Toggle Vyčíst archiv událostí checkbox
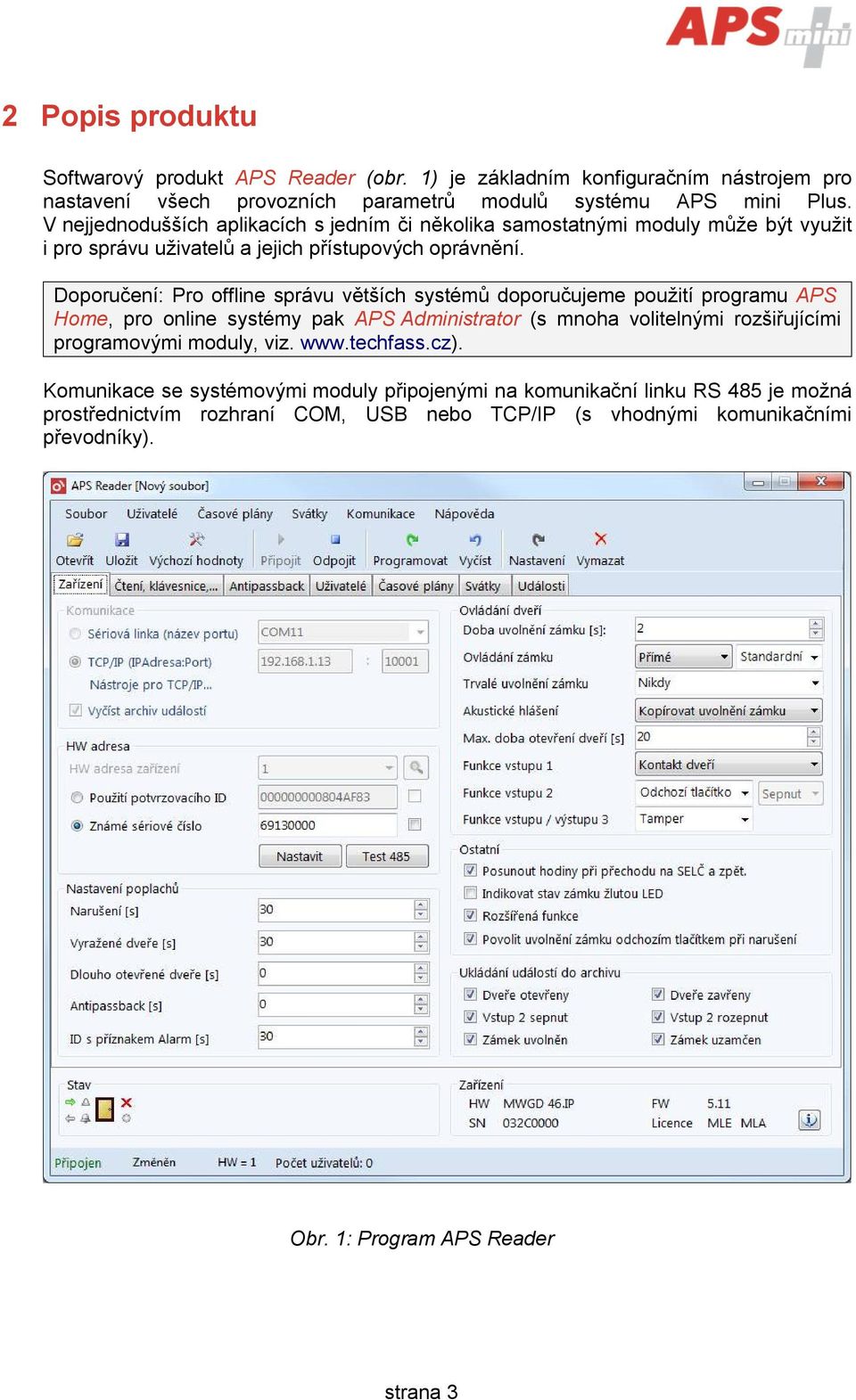Viewport: 856px width, 1400px height. click(x=75, y=710)
